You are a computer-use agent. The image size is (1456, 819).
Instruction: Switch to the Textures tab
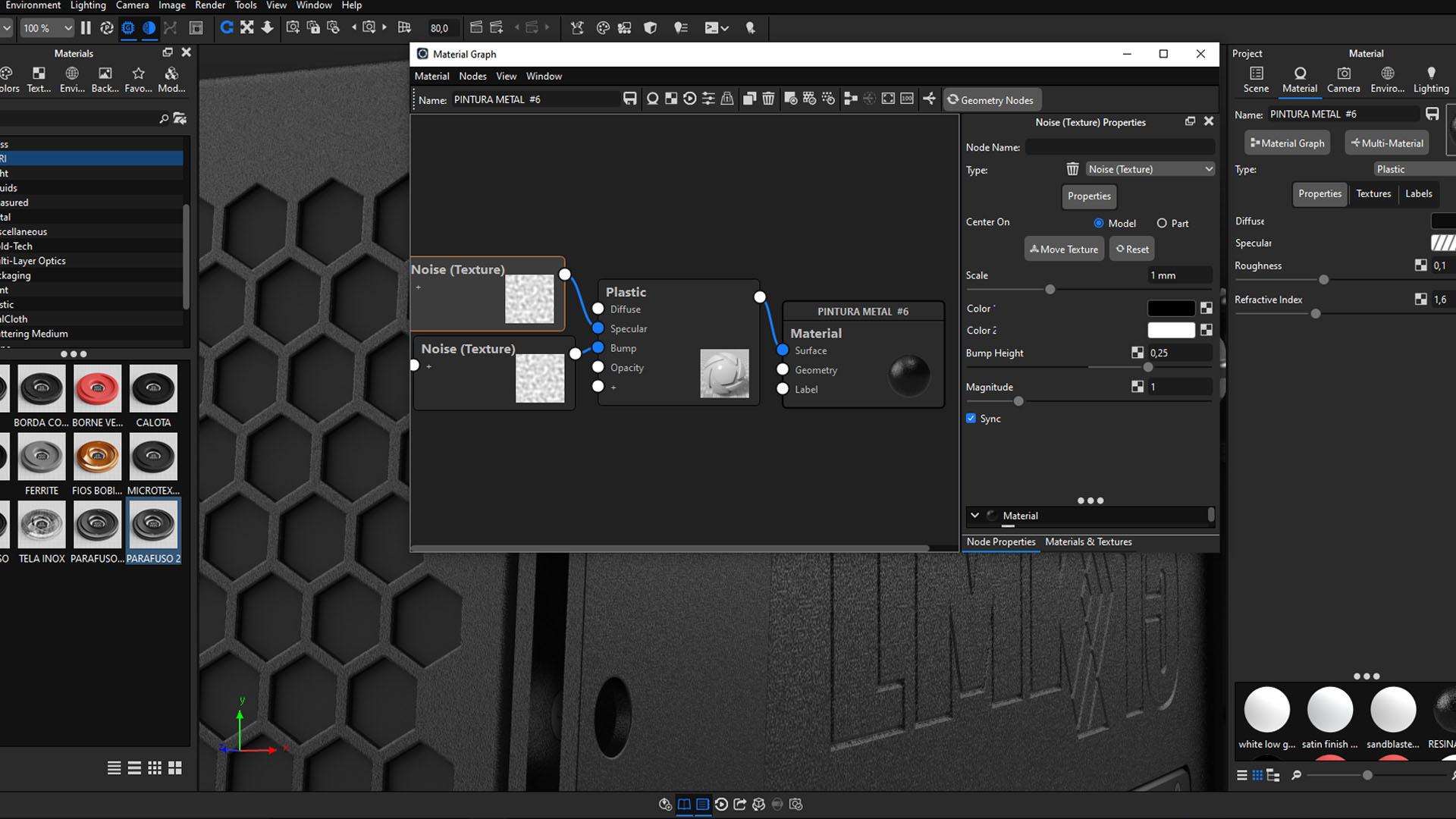[x=1373, y=193]
